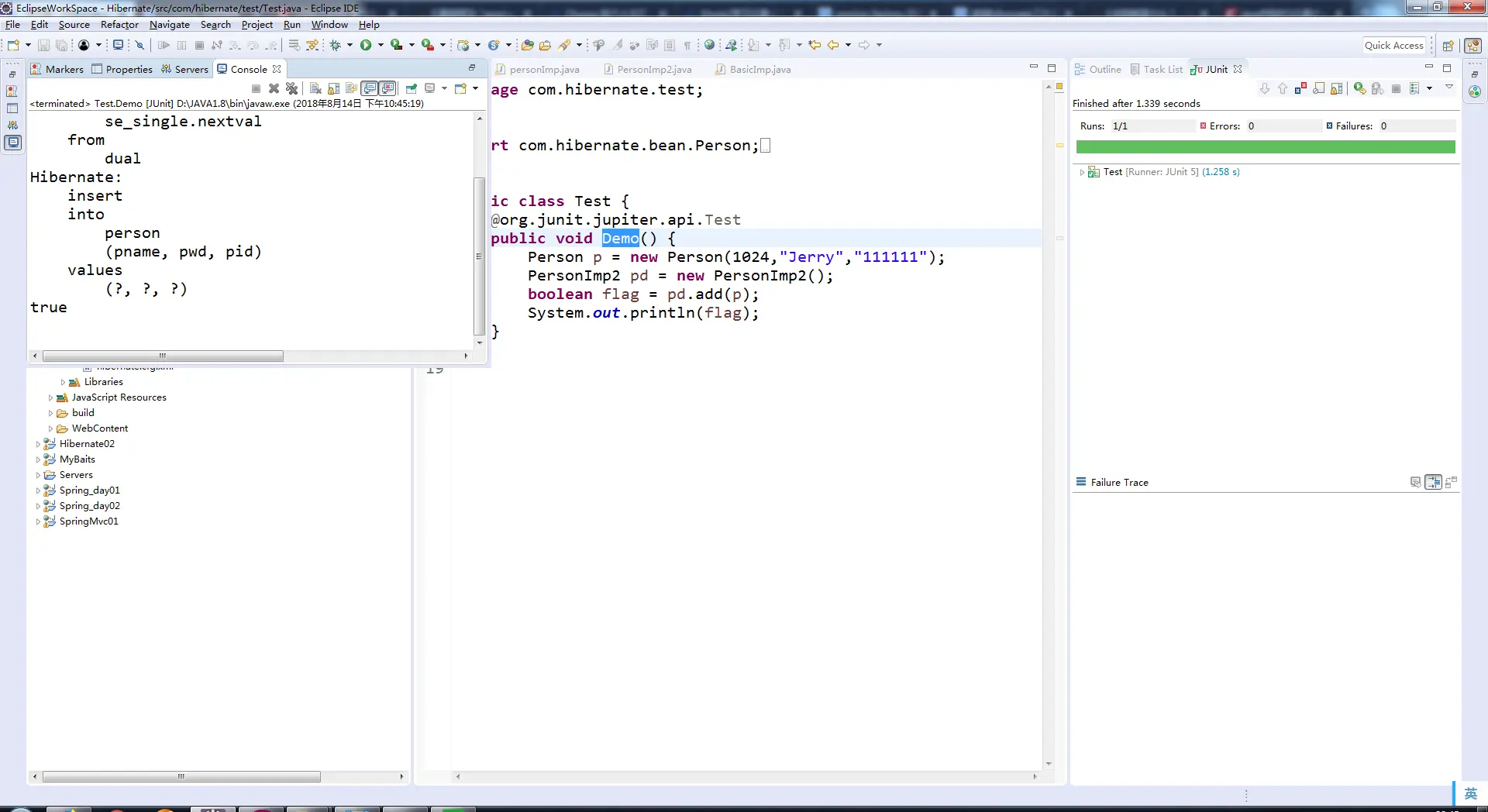
Task: Click the Project Explorer horizontal scrollbar
Action: click(181, 776)
